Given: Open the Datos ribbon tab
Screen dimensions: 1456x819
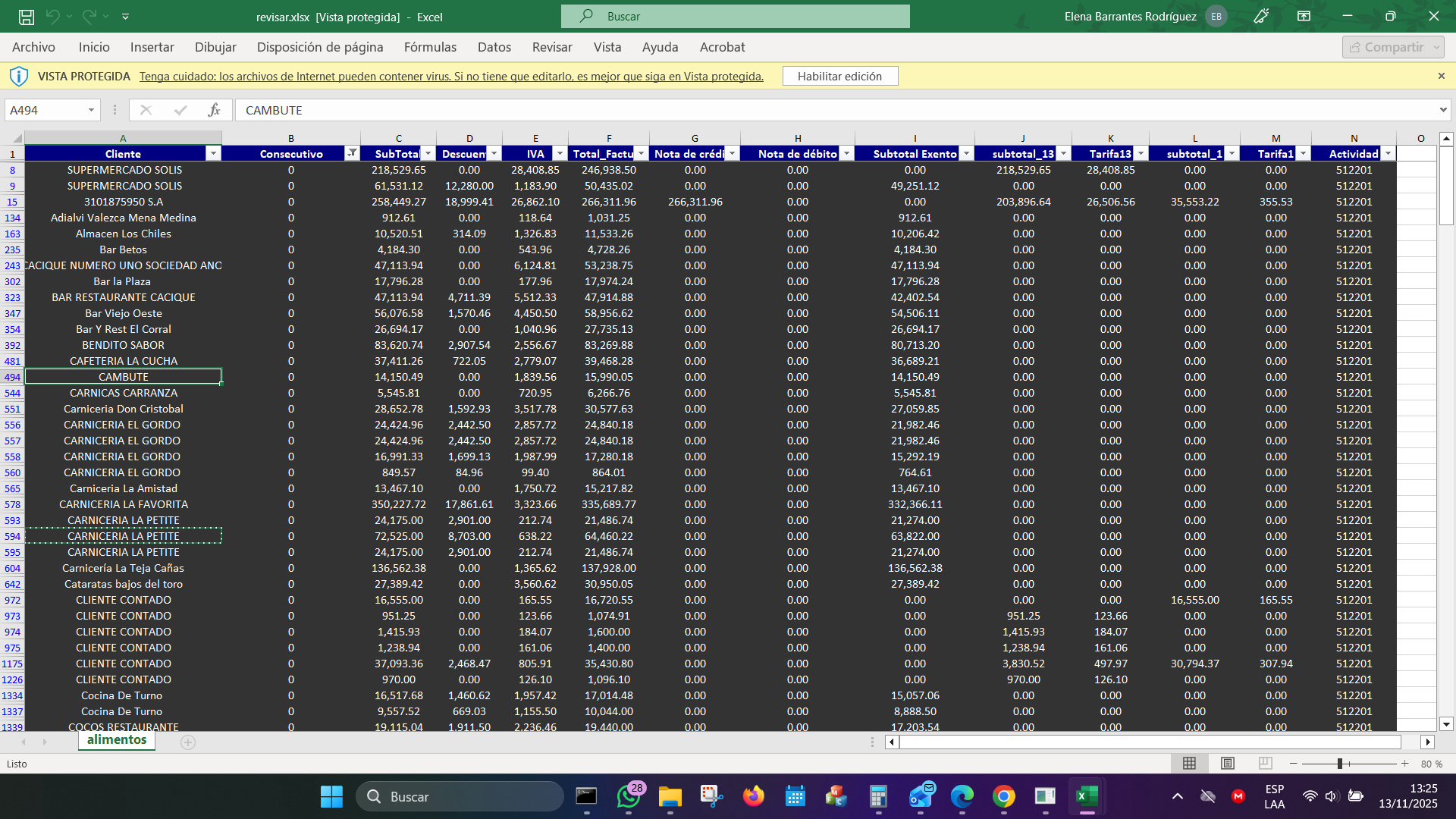Looking at the screenshot, I should (494, 47).
